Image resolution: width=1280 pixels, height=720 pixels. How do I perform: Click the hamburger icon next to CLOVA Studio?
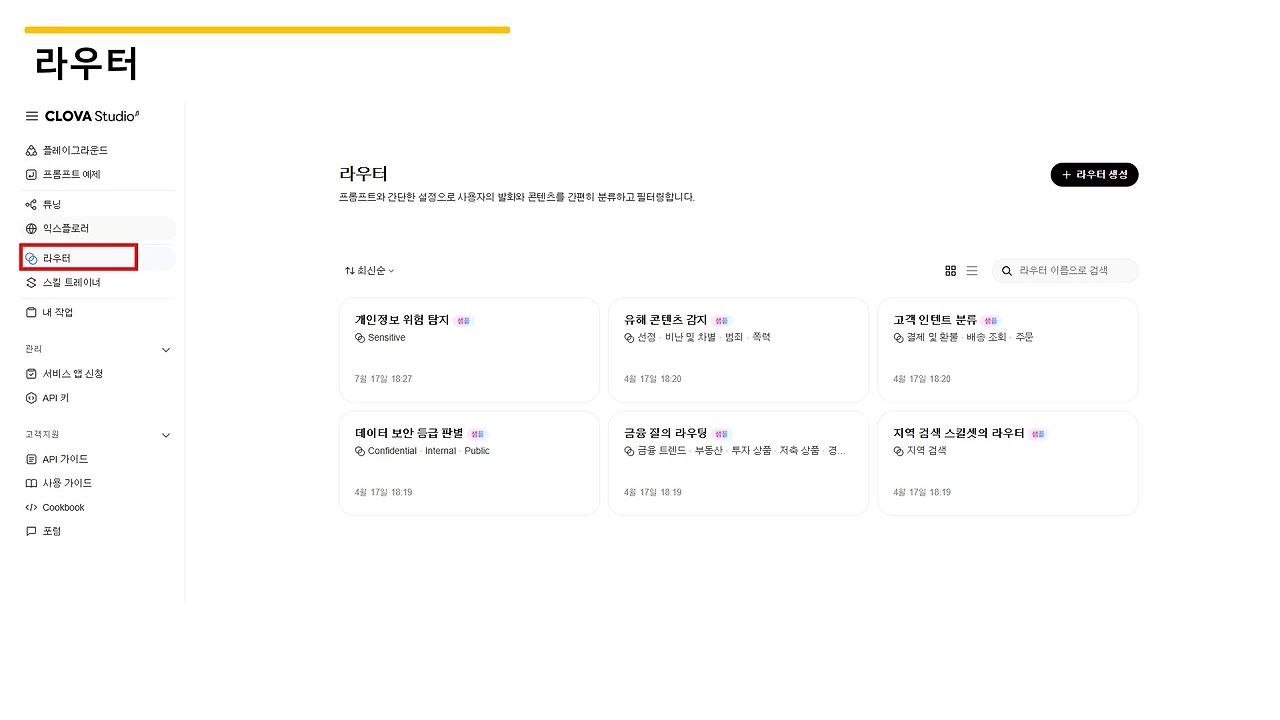[x=31, y=115]
